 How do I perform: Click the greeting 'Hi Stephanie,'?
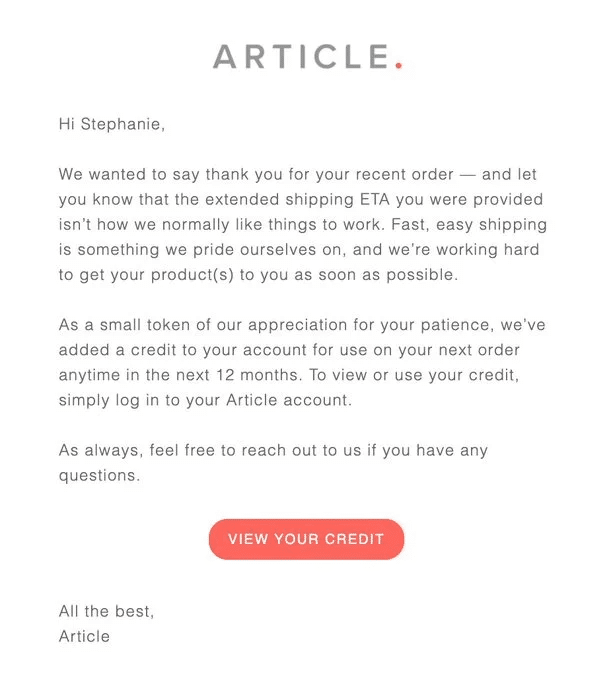[112, 124]
